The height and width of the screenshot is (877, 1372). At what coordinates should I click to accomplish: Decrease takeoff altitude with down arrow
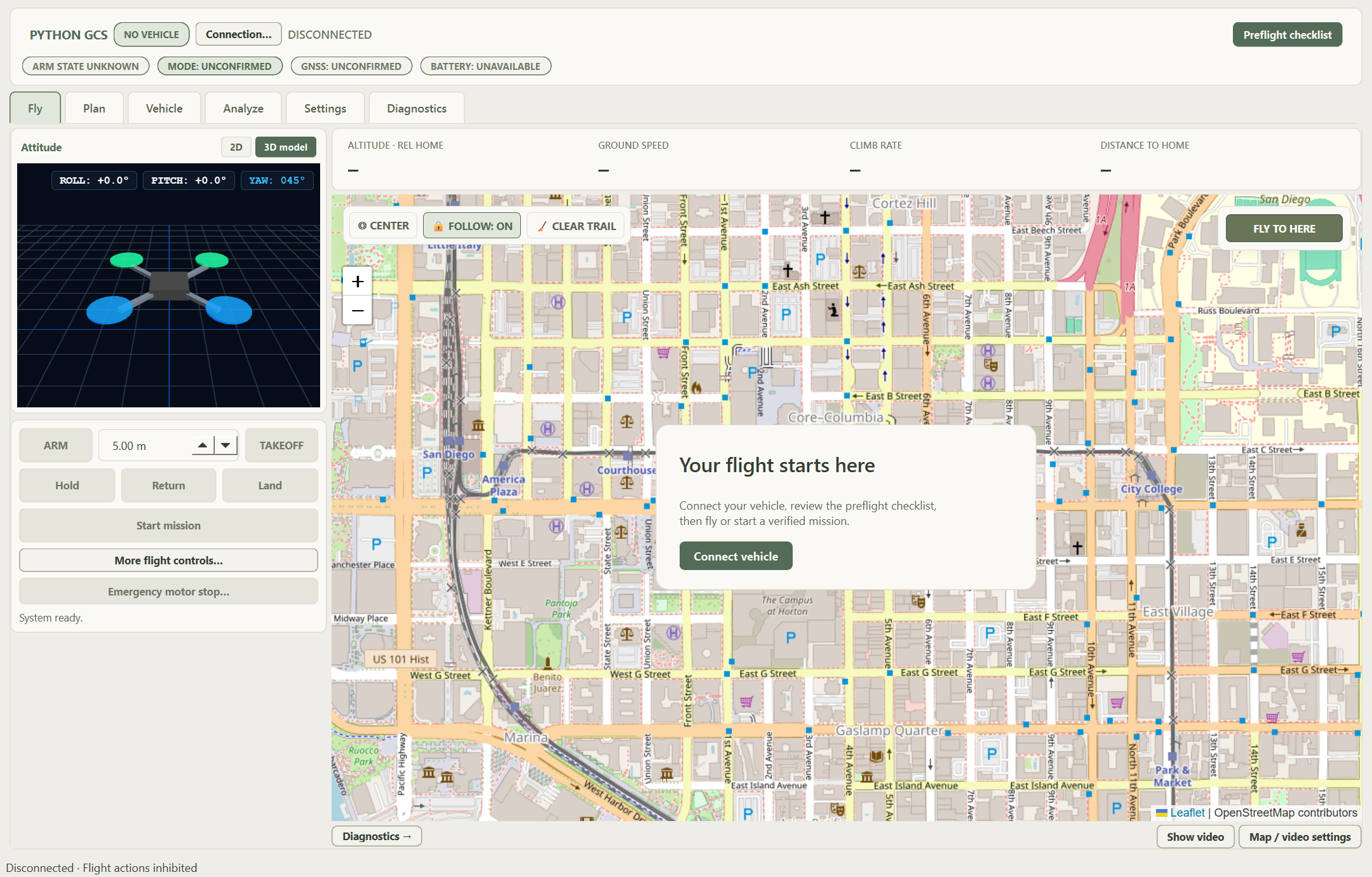click(x=225, y=445)
